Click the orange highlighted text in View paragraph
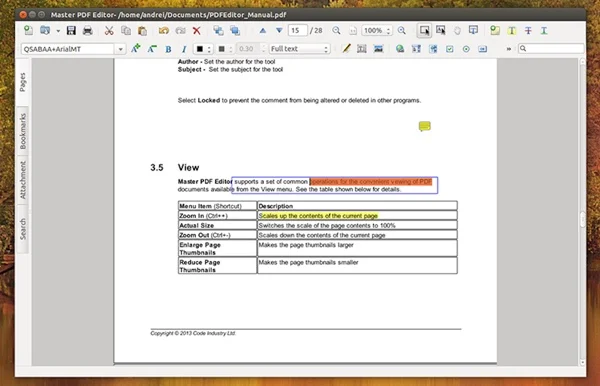600x386 pixels. [x=371, y=181]
